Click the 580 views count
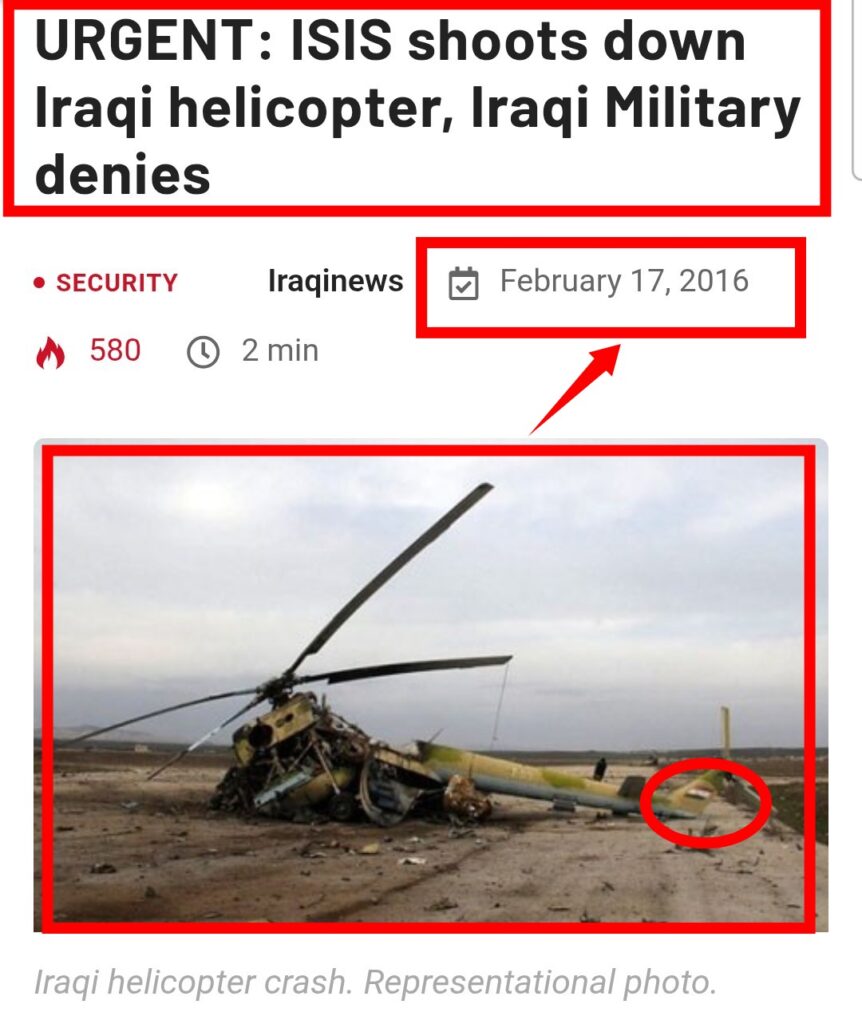Viewport: 862px width, 1024px height. [115, 351]
